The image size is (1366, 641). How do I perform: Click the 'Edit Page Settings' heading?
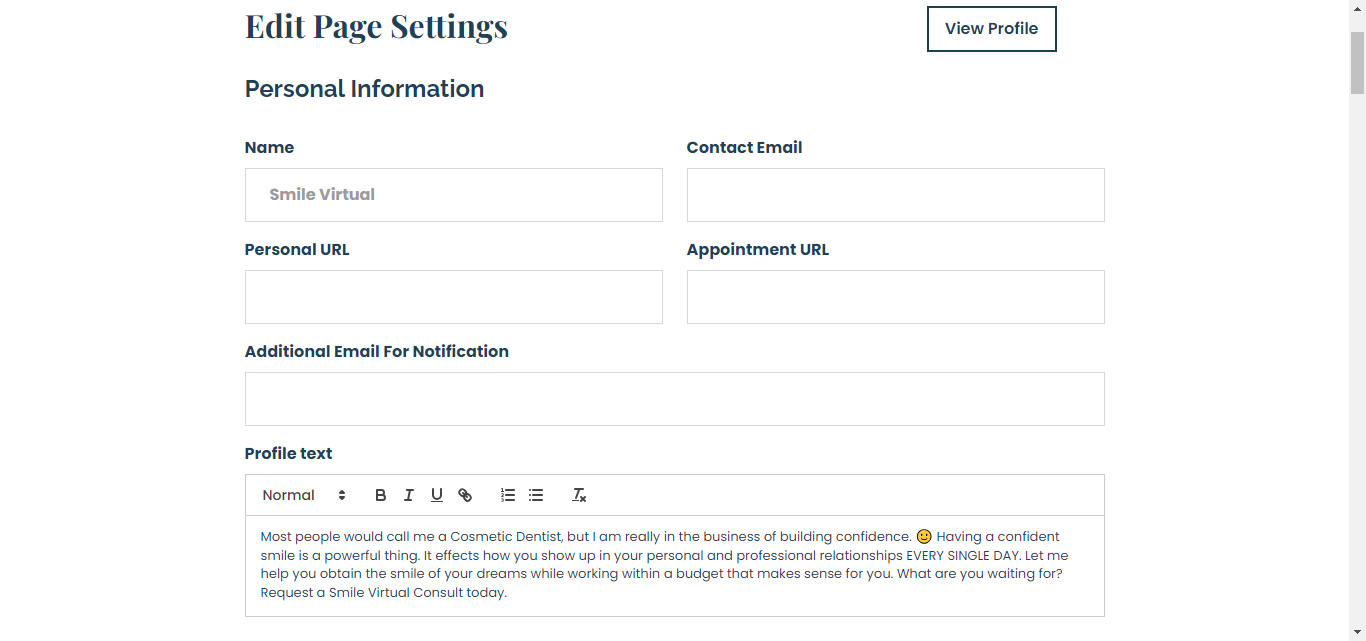point(376,26)
